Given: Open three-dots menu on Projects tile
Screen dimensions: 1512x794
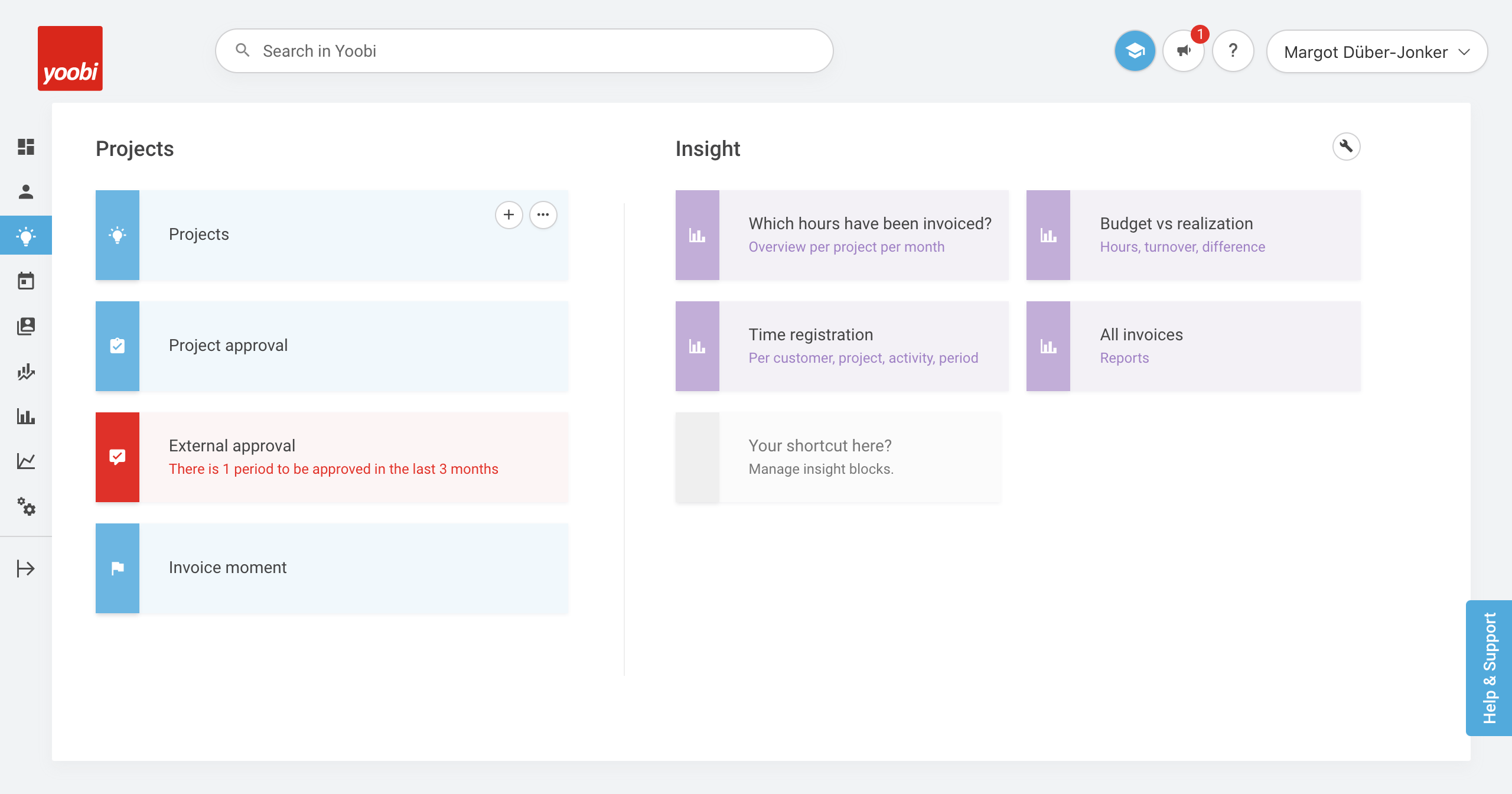Looking at the screenshot, I should [543, 215].
